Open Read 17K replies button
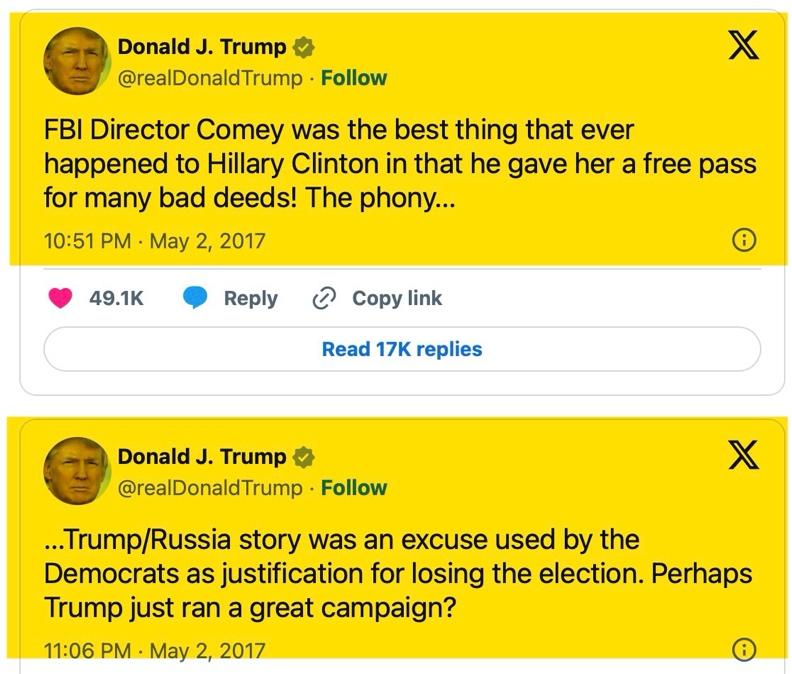The height and width of the screenshot is (674, 792). tap(402, 349)
